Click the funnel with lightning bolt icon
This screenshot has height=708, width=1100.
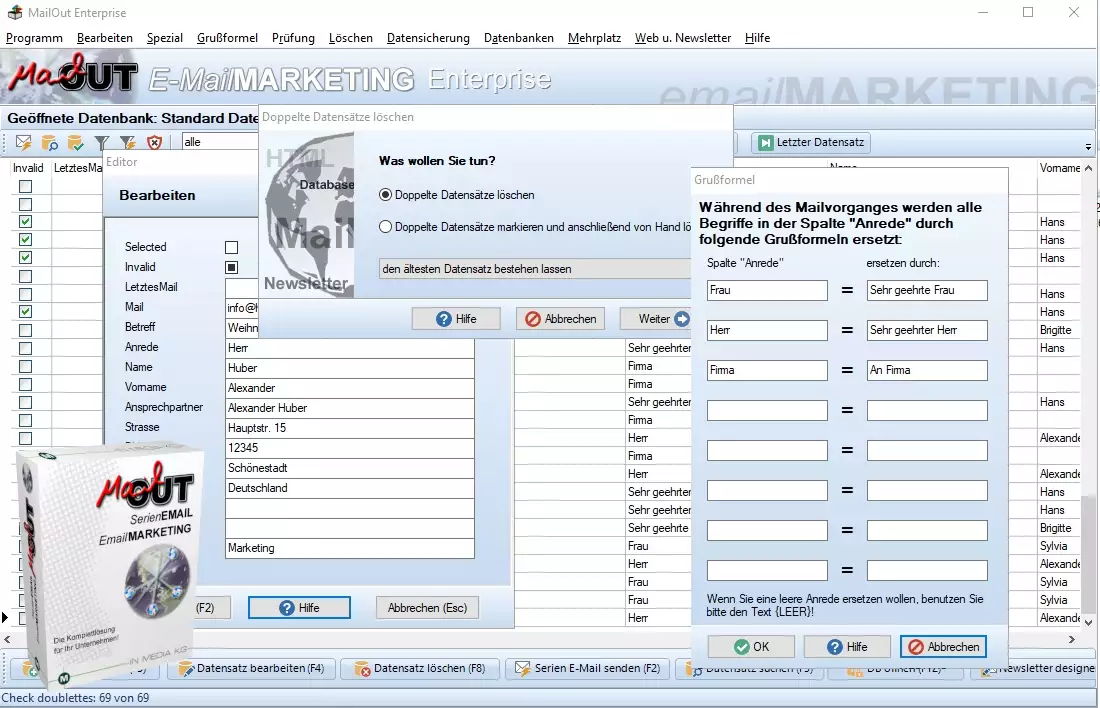coord(128,142)
